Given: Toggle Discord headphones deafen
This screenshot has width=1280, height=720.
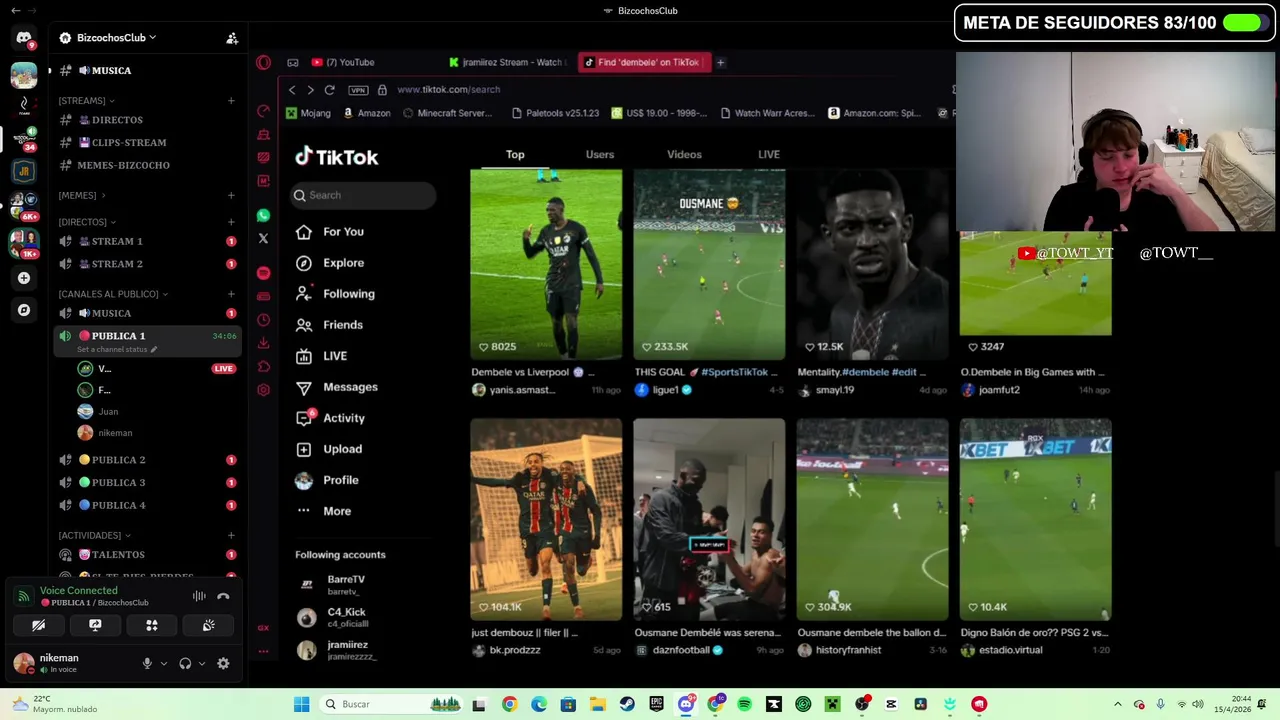Looking at the screenshot, I should [185, 663].
